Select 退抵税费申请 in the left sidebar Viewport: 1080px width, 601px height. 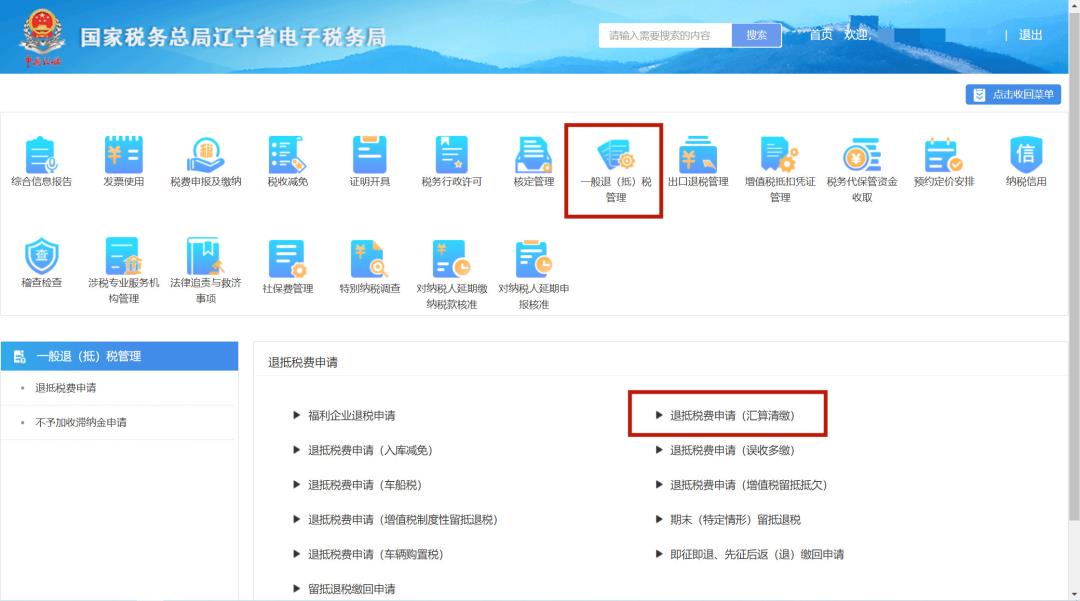(x=66, y=388)
